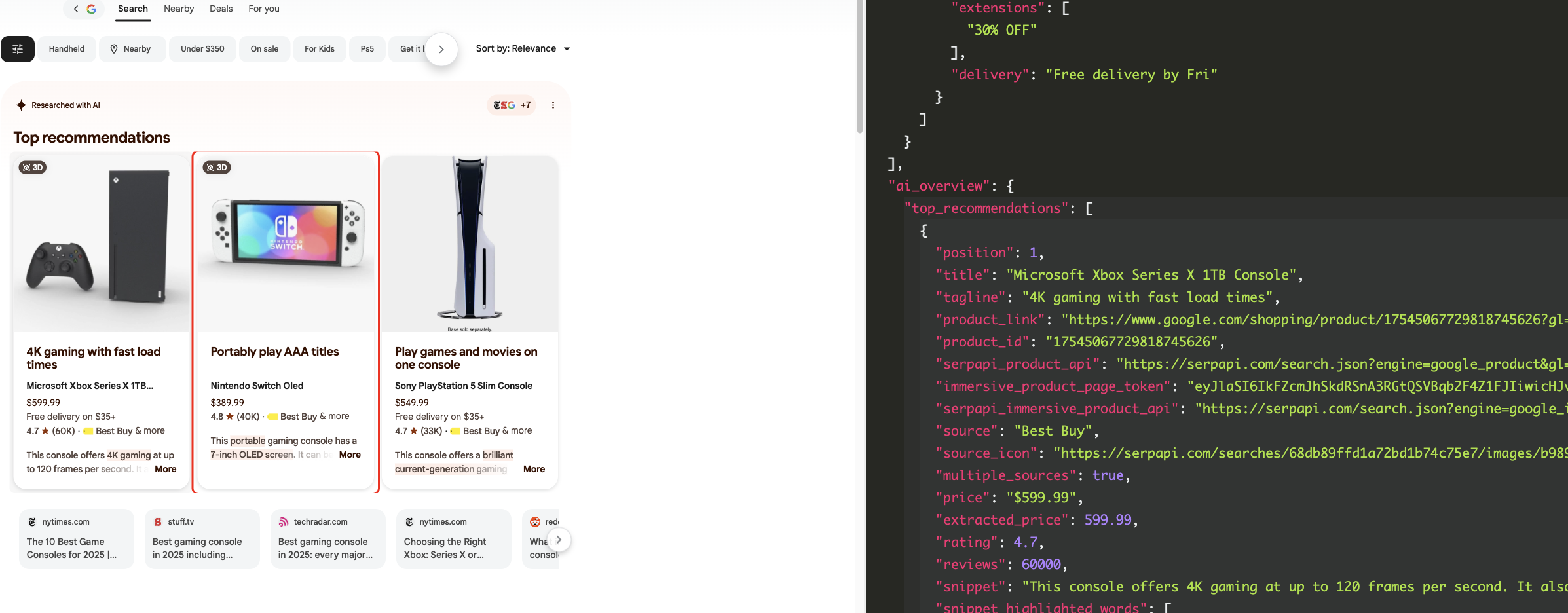The height and width of the screenshot is (613, 1568).
Task: Toggle the Under $350 filter chip
Action: click(202, 49)
